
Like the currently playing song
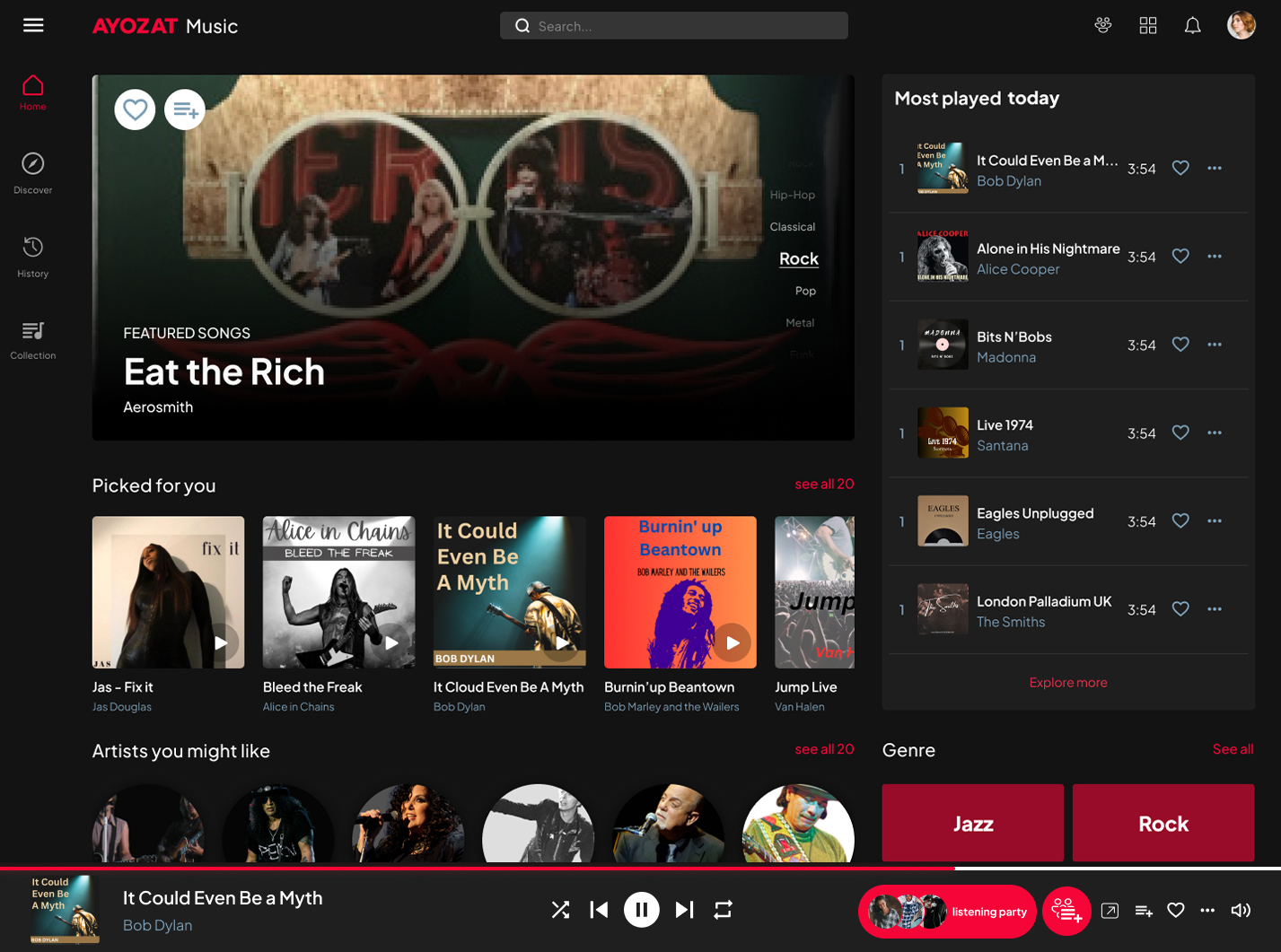[x=1176, y=910]
